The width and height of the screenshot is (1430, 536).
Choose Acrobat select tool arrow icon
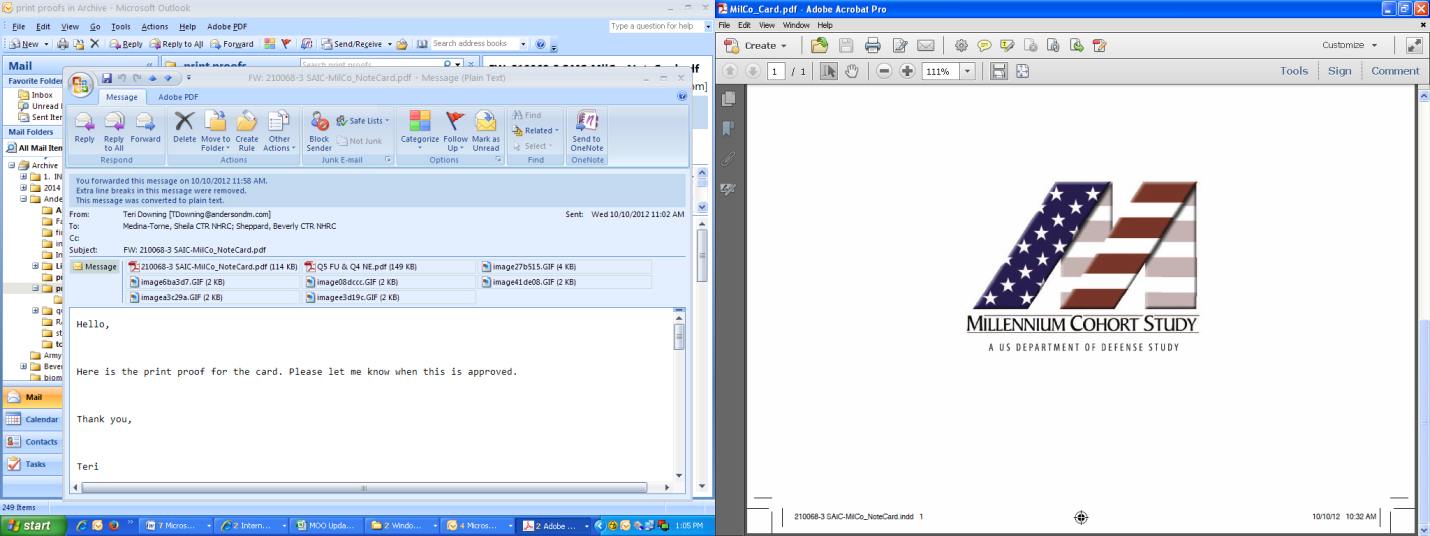coord(829,71)
